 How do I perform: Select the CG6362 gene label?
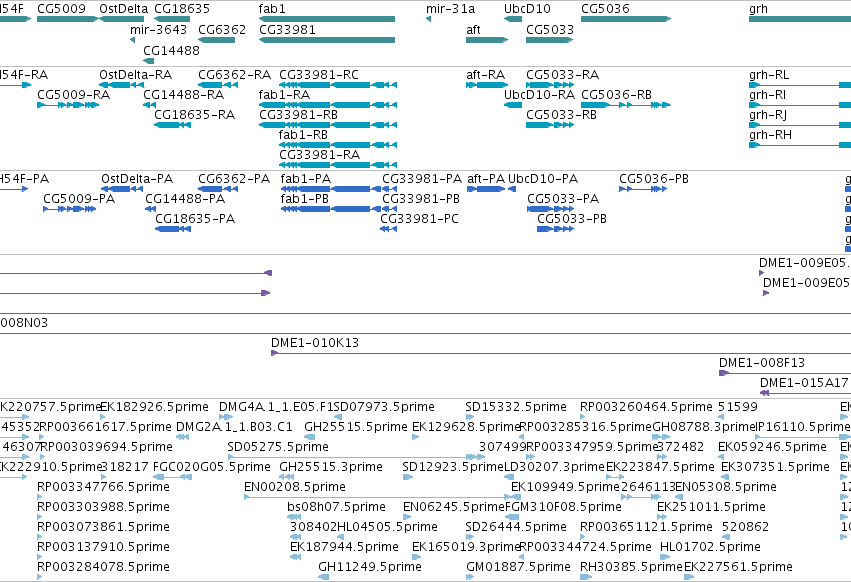pos(222,29)
